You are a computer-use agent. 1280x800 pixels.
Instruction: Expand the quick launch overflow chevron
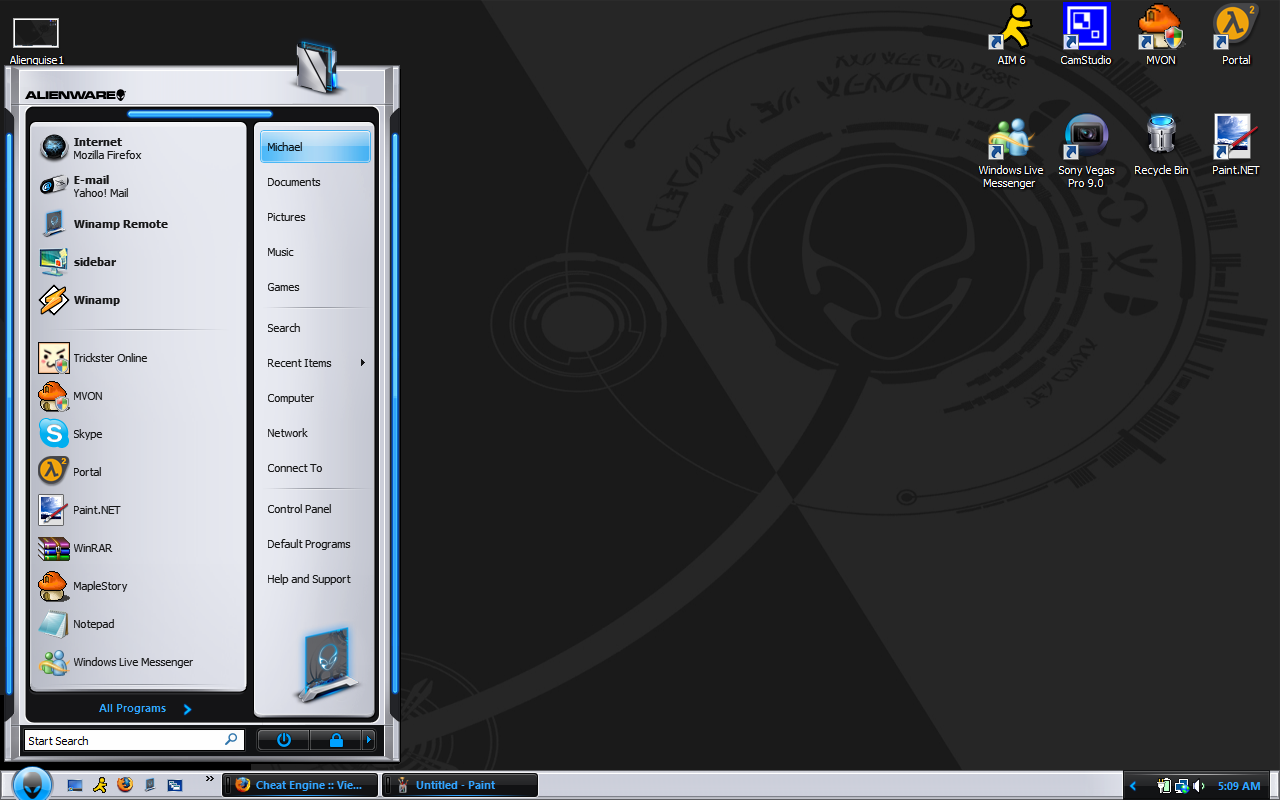209,780
